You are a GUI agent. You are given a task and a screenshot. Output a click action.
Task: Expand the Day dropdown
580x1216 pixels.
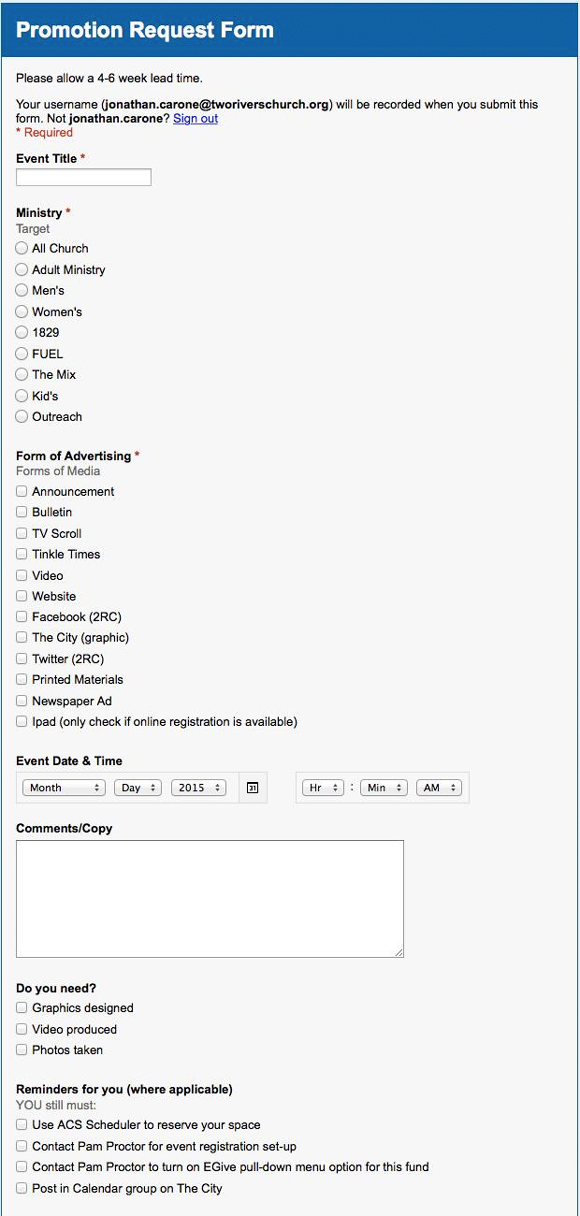click(138, 788)
